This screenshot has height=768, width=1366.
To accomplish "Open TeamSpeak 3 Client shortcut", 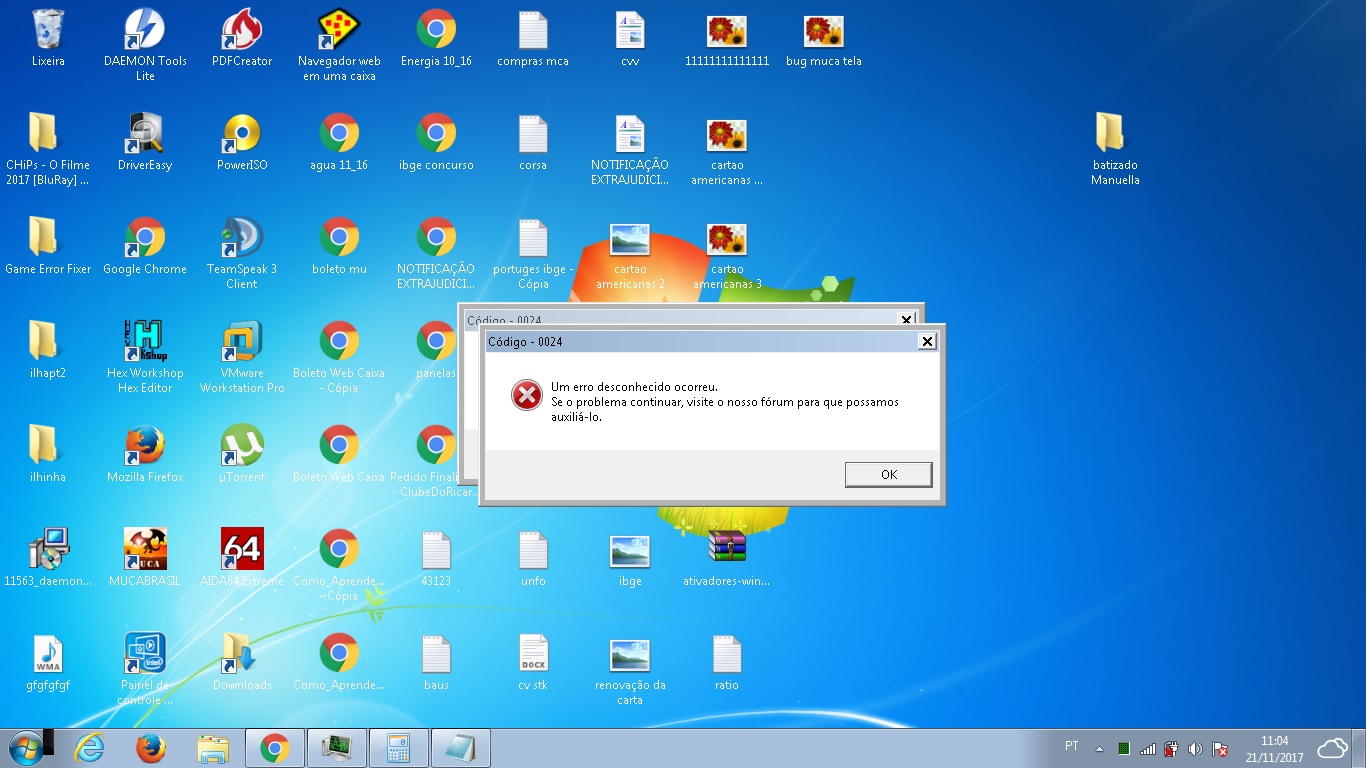I will pos(242,240).
